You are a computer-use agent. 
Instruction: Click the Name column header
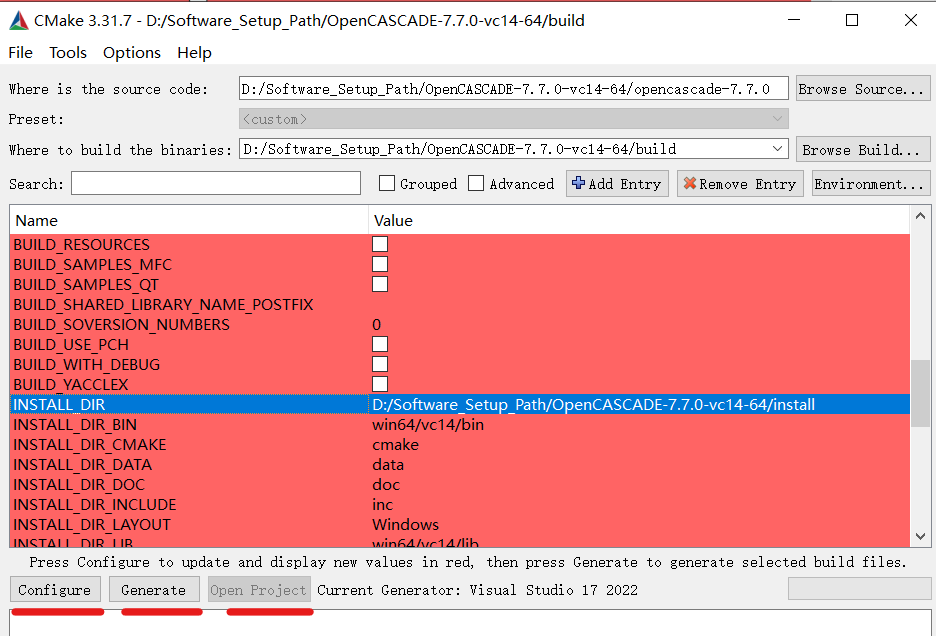[x=189, y=220]
